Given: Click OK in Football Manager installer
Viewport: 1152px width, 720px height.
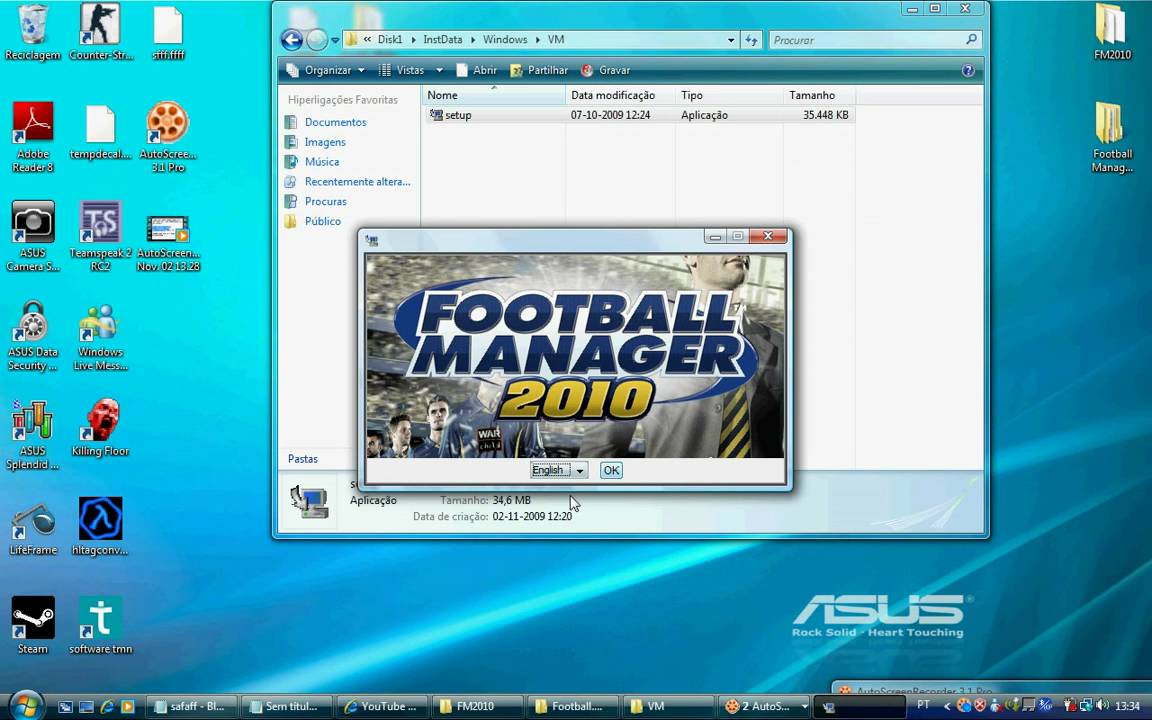Looking at the screenshot, I should pyautogui.click(x=611, y=471).
